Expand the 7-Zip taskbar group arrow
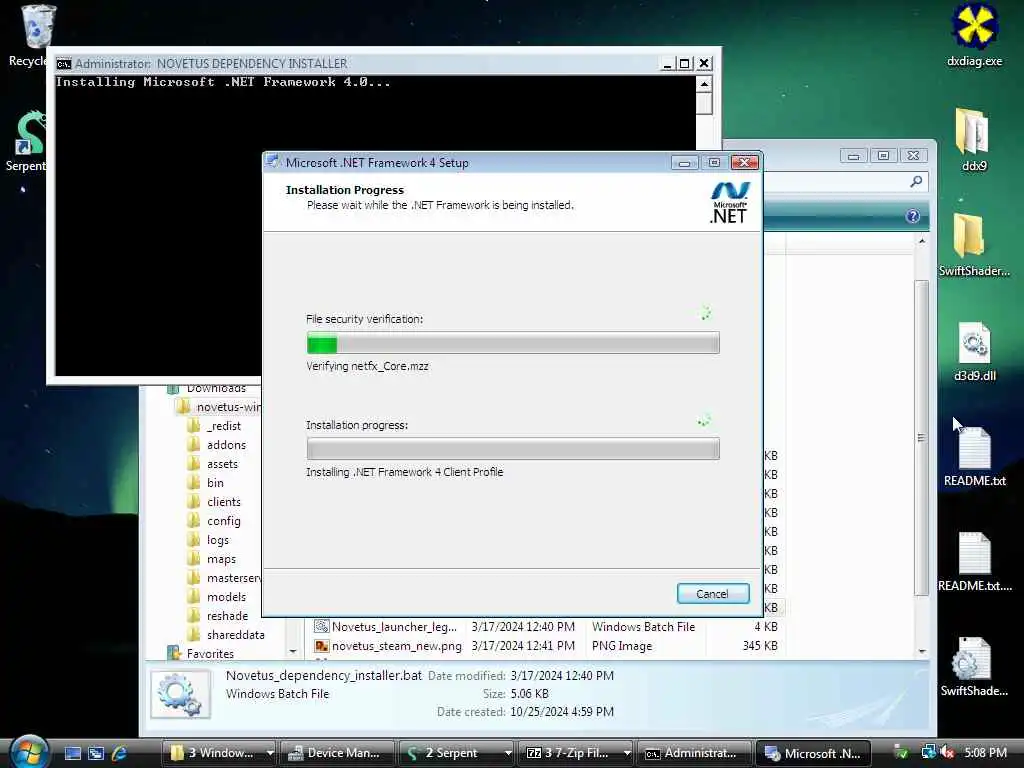 [x=627, y=753]
